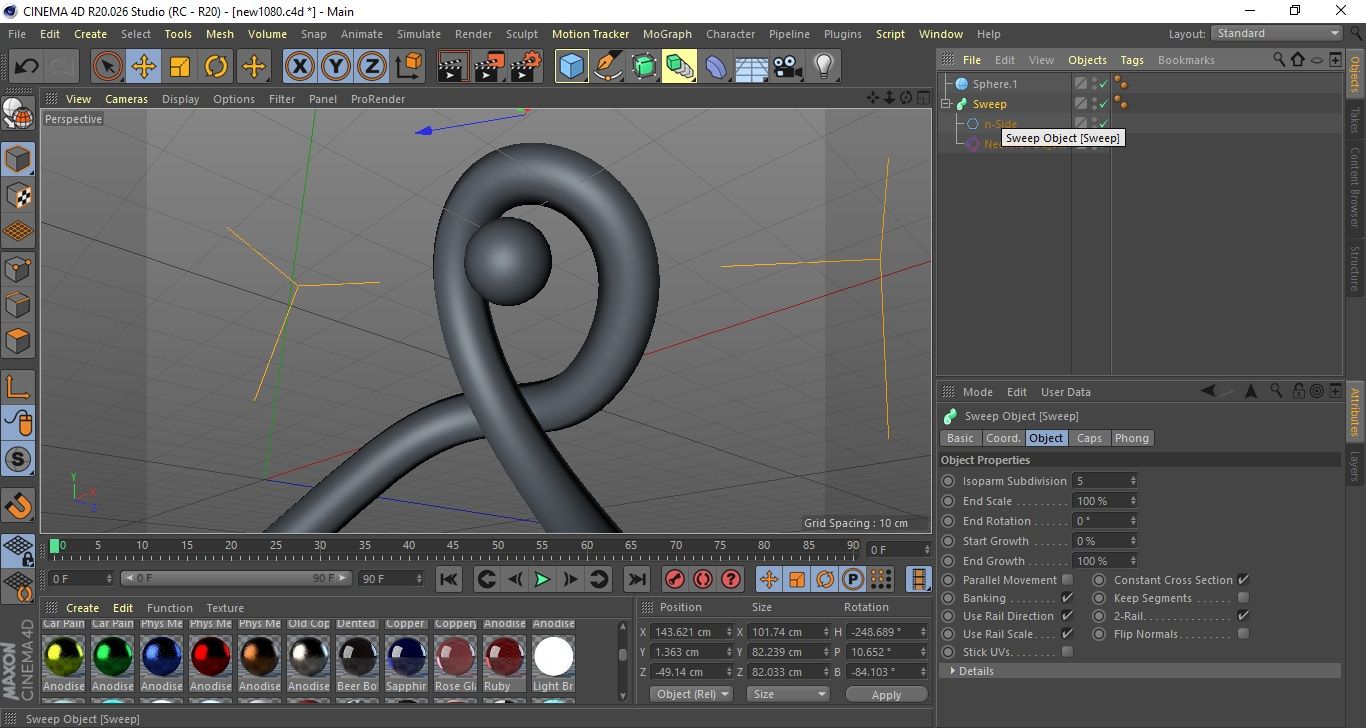This screenshot has width=1366, height=728.
Task: Open the Spline Pen tool
Action: click(x=608, y=67)
